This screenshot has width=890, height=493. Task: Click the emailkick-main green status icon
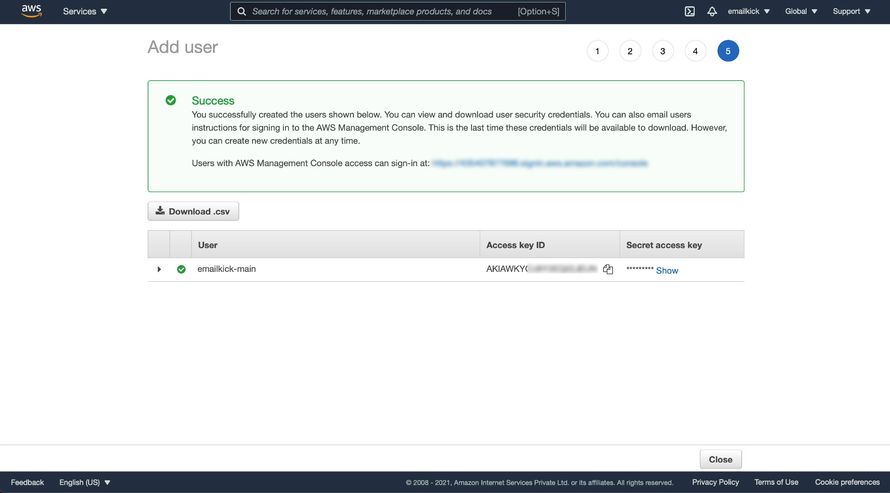click(x=181, y=269)
